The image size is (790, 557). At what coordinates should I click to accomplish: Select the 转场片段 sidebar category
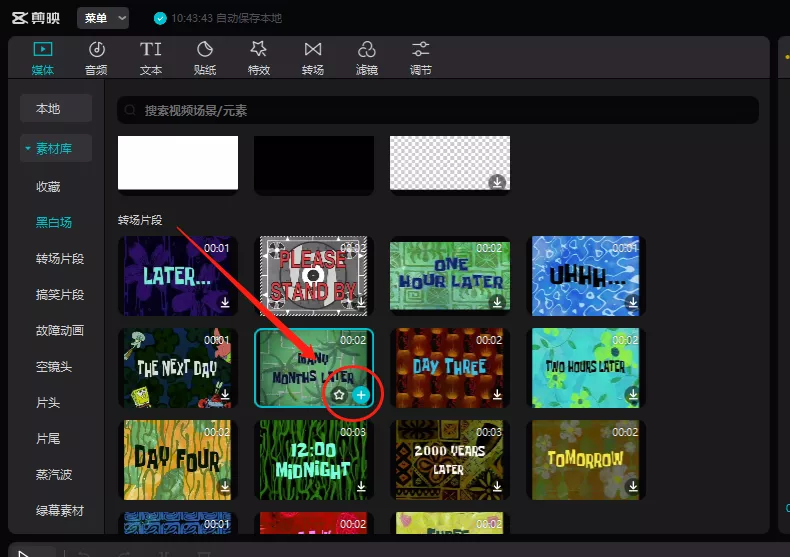tap(60, 259)
